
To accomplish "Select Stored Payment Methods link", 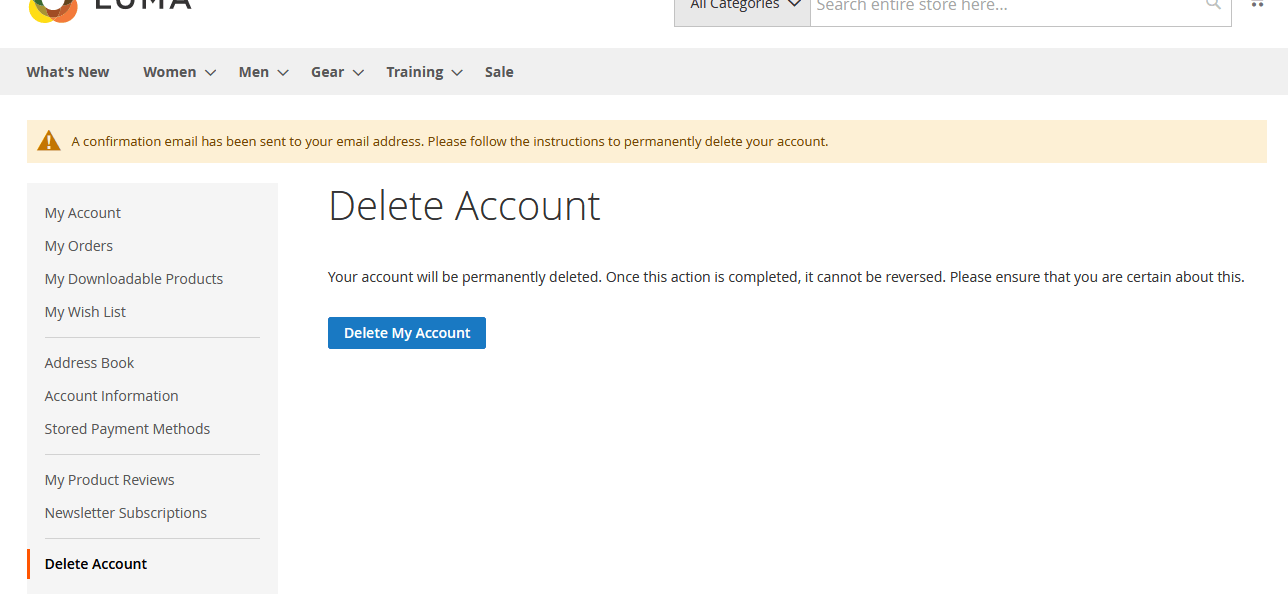I will [x=127, y=429].
